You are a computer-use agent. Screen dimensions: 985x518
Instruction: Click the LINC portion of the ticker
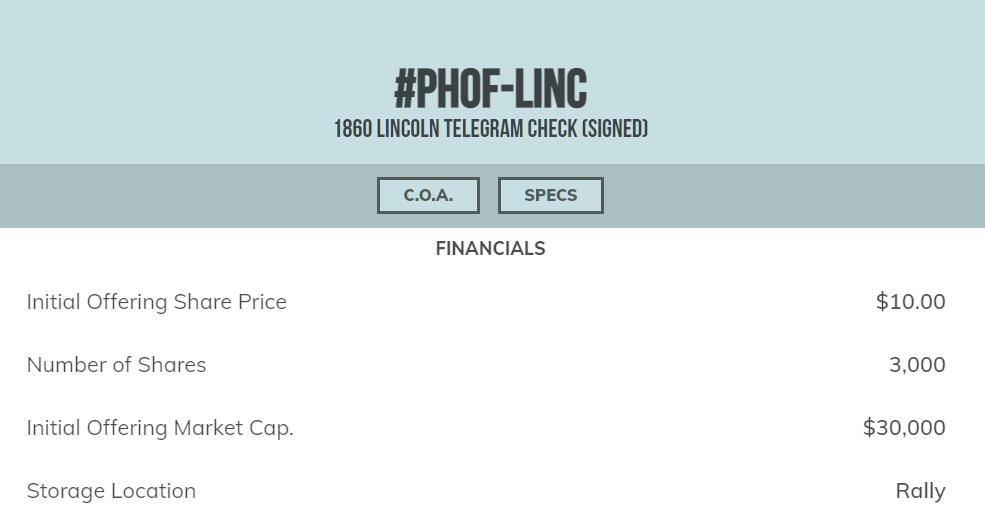pyautogui.click(x=552, y=89)
